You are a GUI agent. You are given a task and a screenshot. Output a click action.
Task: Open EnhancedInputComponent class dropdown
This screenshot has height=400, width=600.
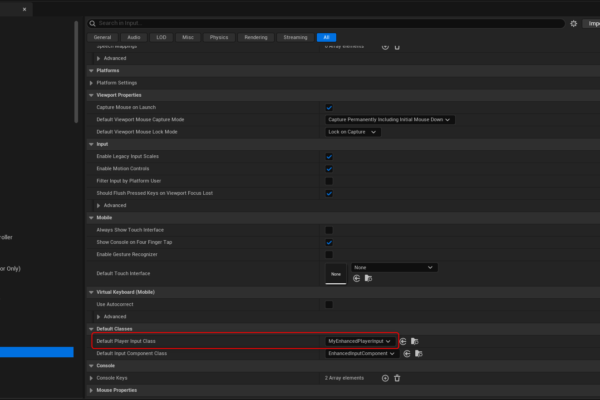pos(362,354)
